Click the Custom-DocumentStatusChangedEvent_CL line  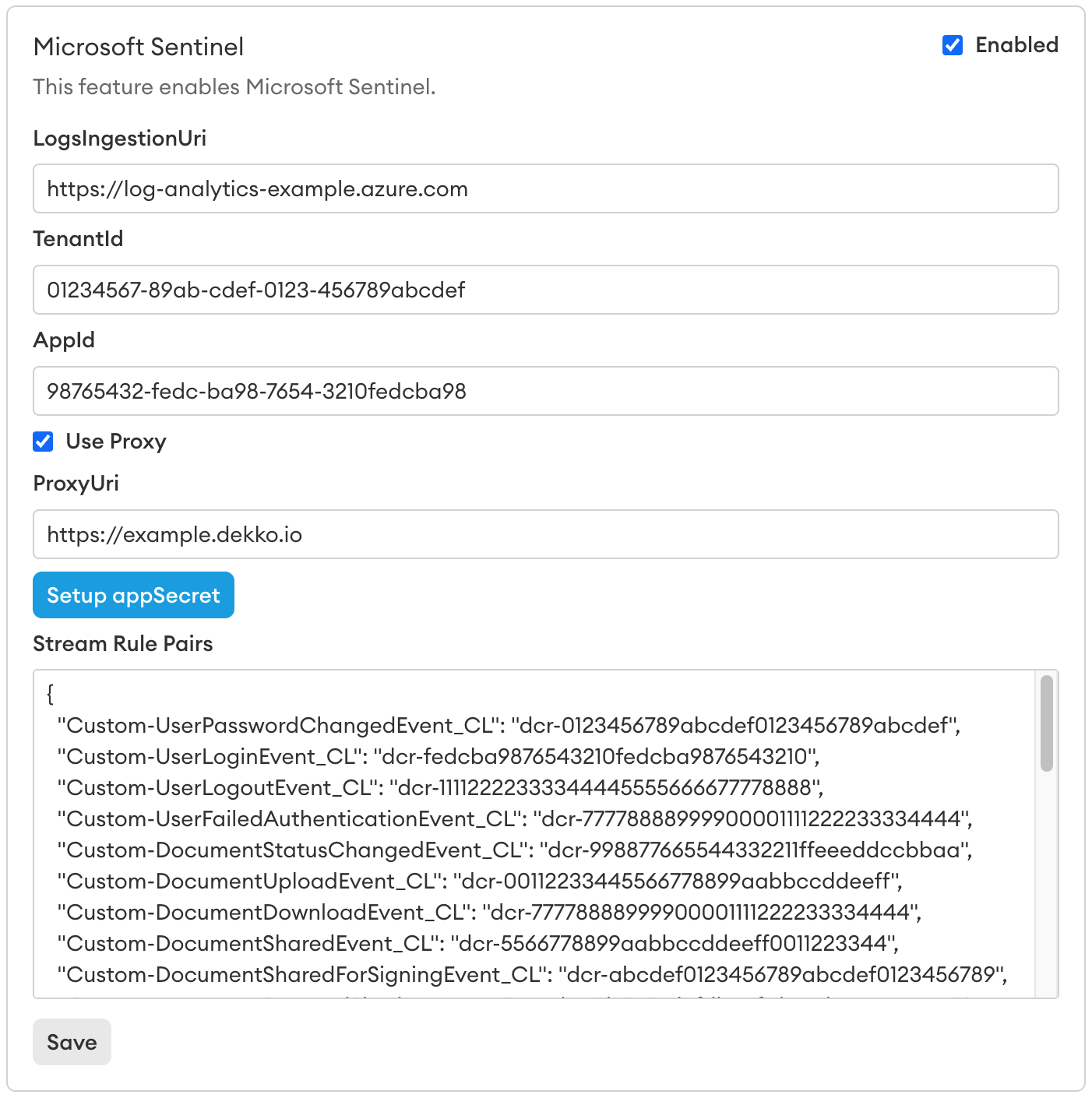click(x=516, y=850)
